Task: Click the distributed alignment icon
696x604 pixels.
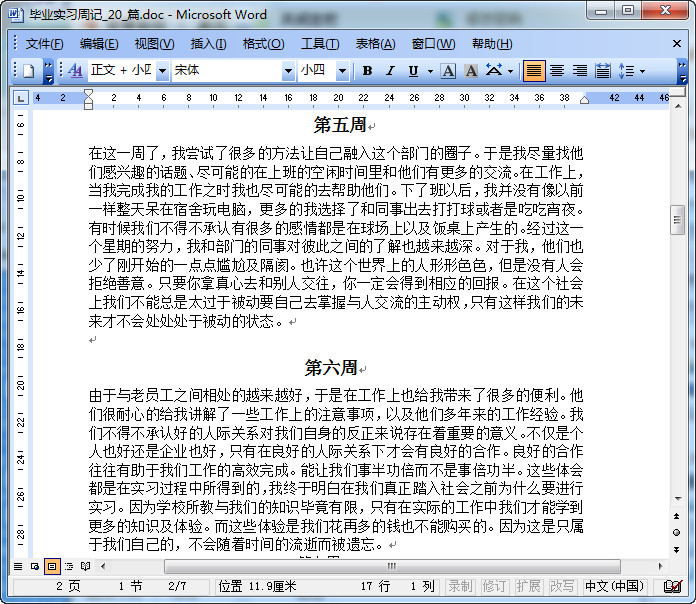Action: (602, 71)
